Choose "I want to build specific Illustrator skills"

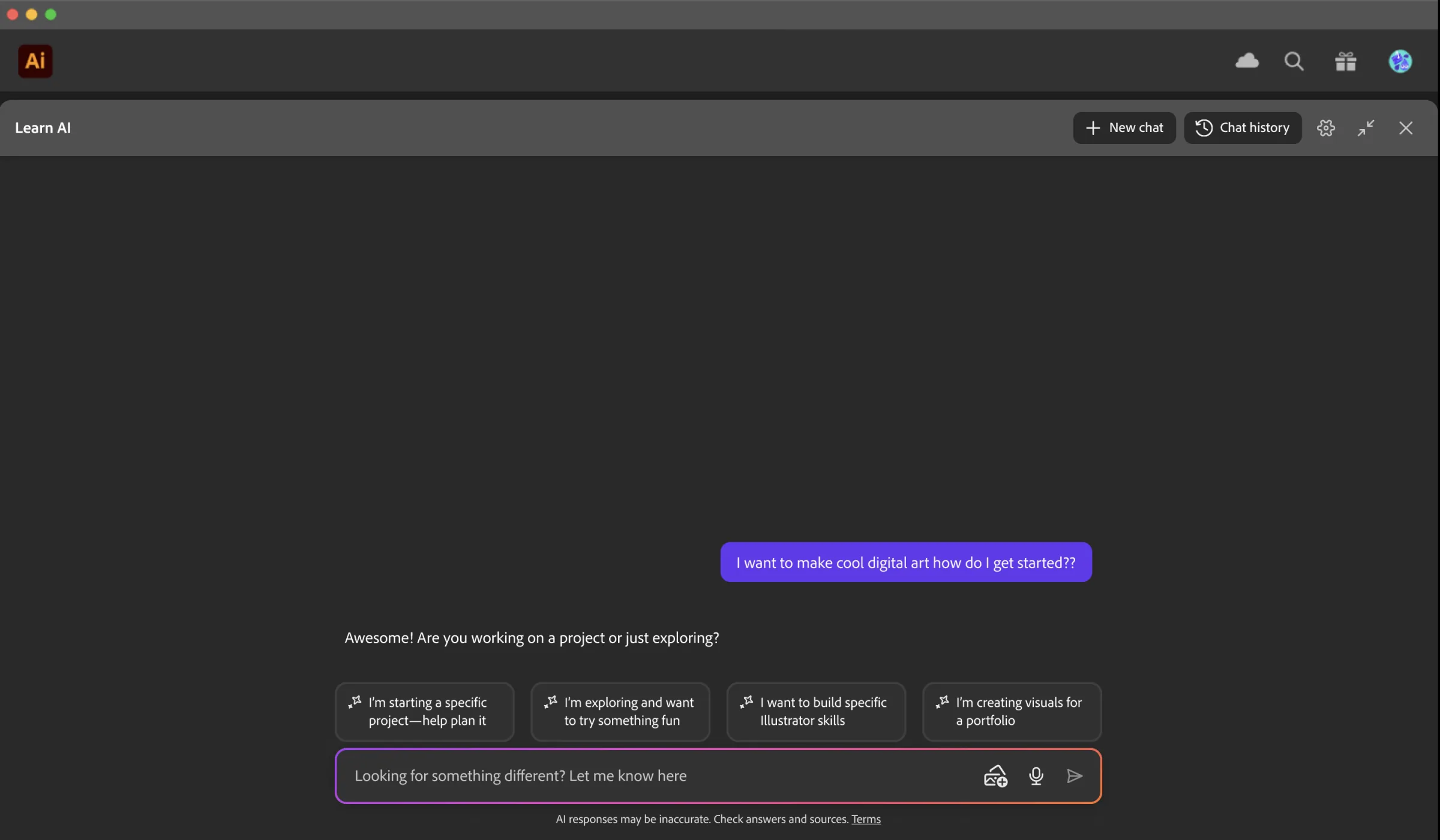point(816,712)
